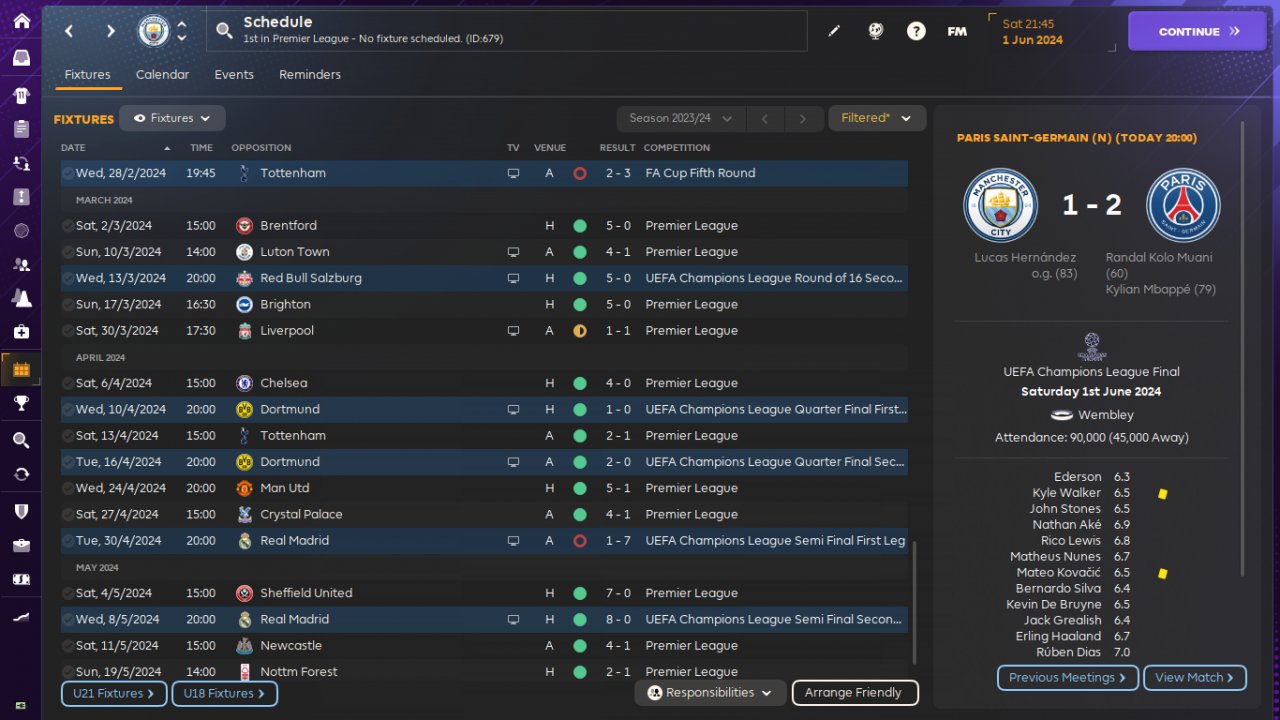Switch to the Calendar tab
This screenshot has height=720, width=1280.
tap(162, 75)
